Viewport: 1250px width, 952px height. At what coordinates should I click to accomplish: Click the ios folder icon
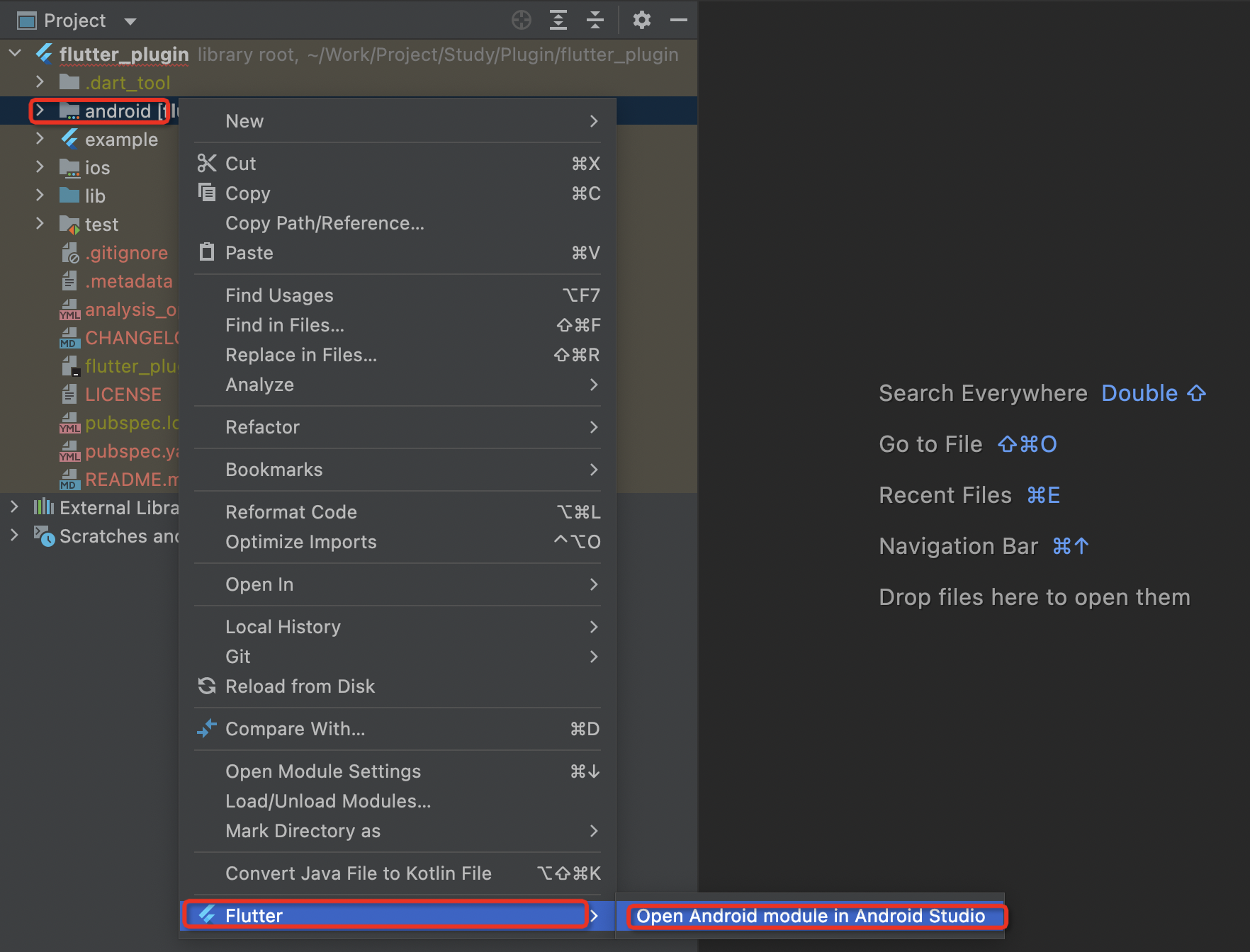(x=69, y=168)
